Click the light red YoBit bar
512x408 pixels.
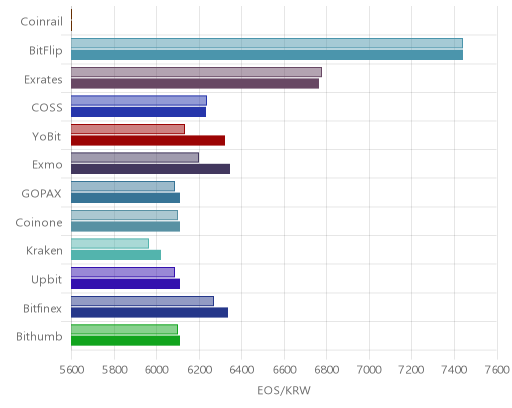pyautogui.click(x=128, y=129)
